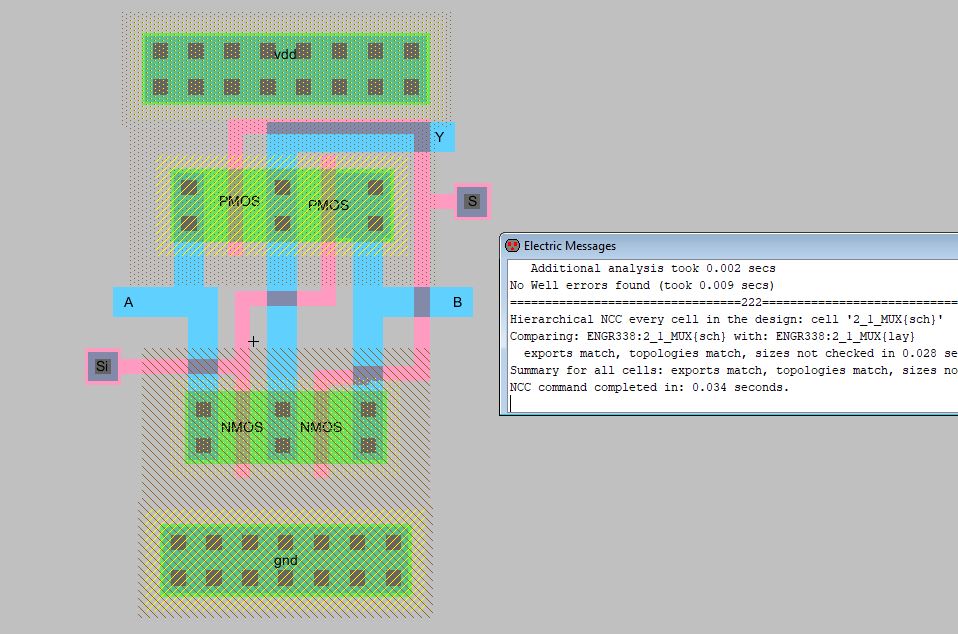
Task: Select the right PMOS transistor
Action: click(328, 205)
